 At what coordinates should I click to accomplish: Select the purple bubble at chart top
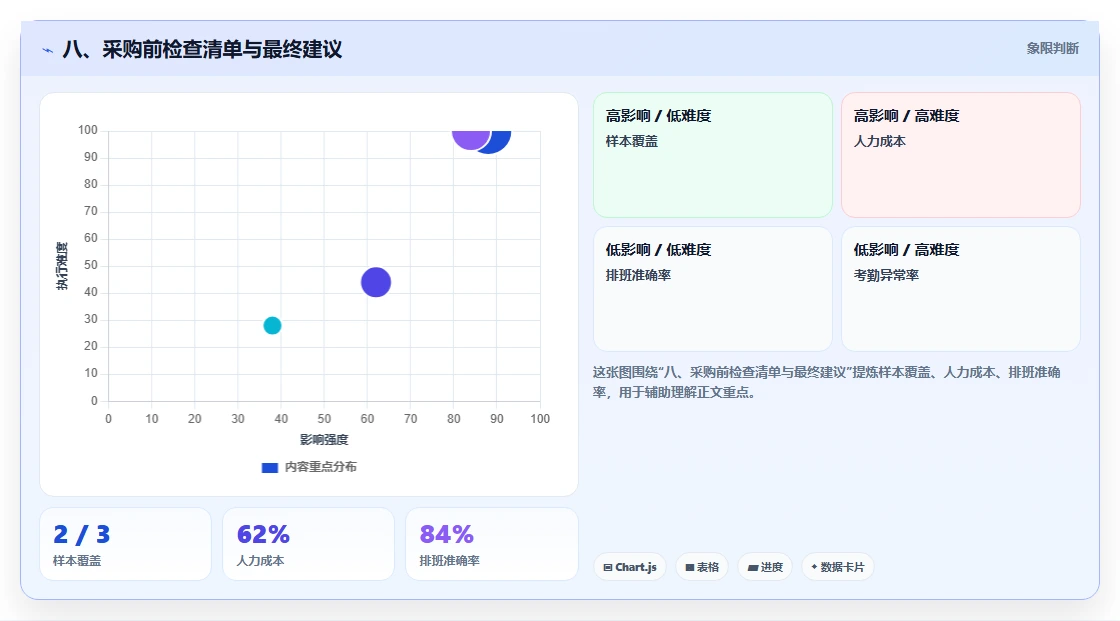[470, 138]
